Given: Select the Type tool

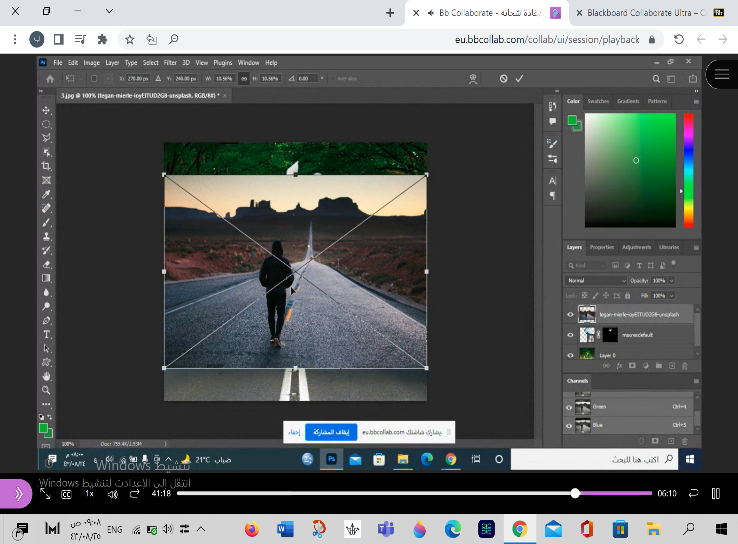Looking at the screenshot, I should (x=46, y=334).
